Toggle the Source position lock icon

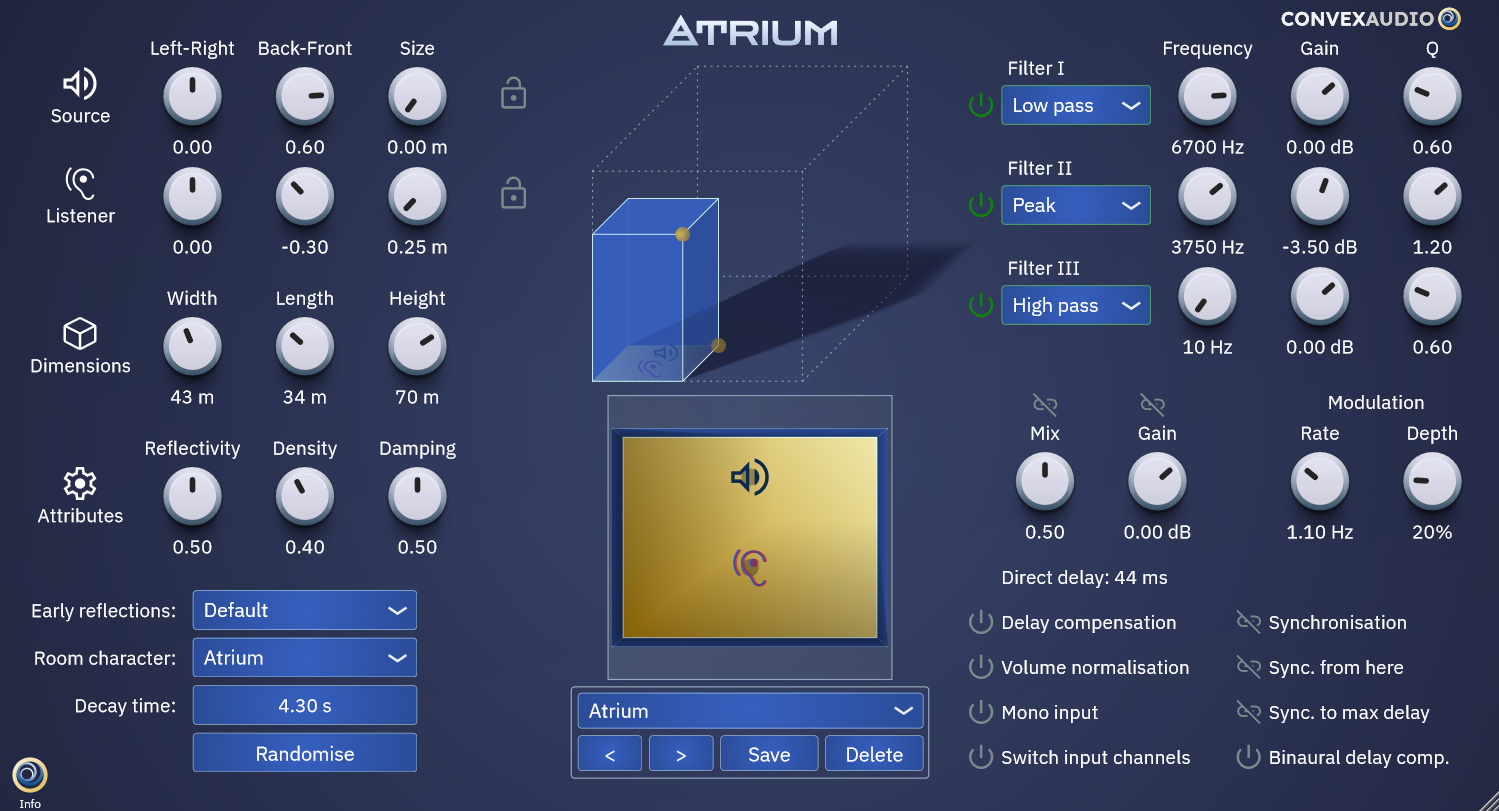[513, 92]
